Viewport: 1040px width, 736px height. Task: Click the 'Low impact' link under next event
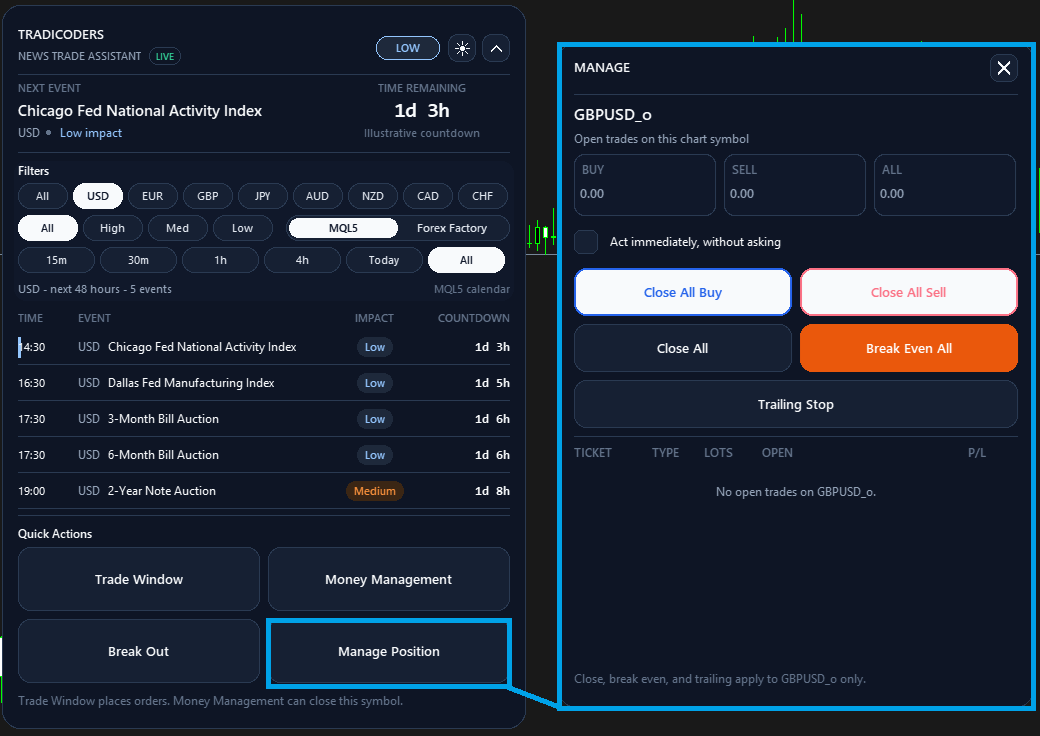click(91, 133)
